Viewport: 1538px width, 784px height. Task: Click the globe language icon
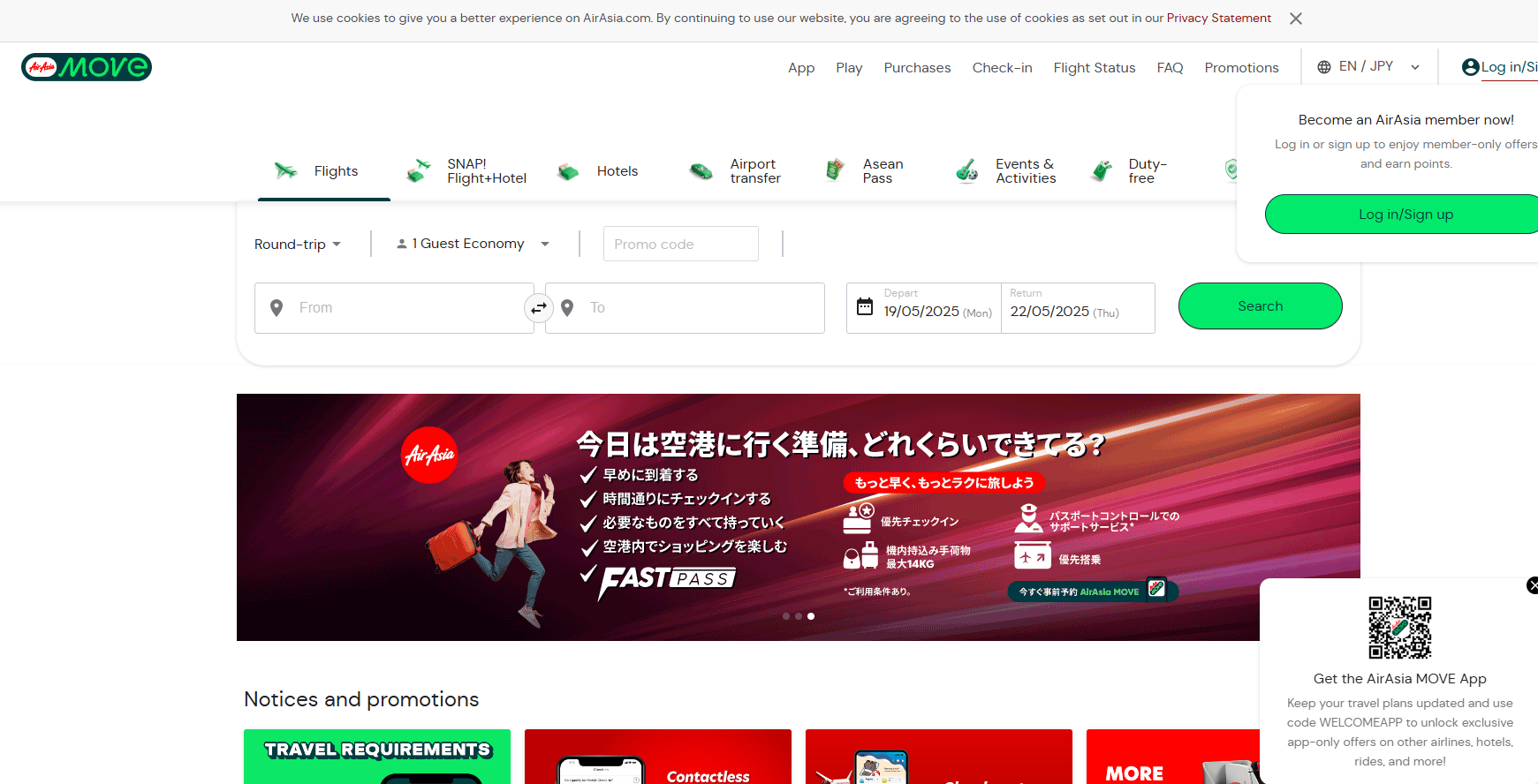click(1324, 67)
